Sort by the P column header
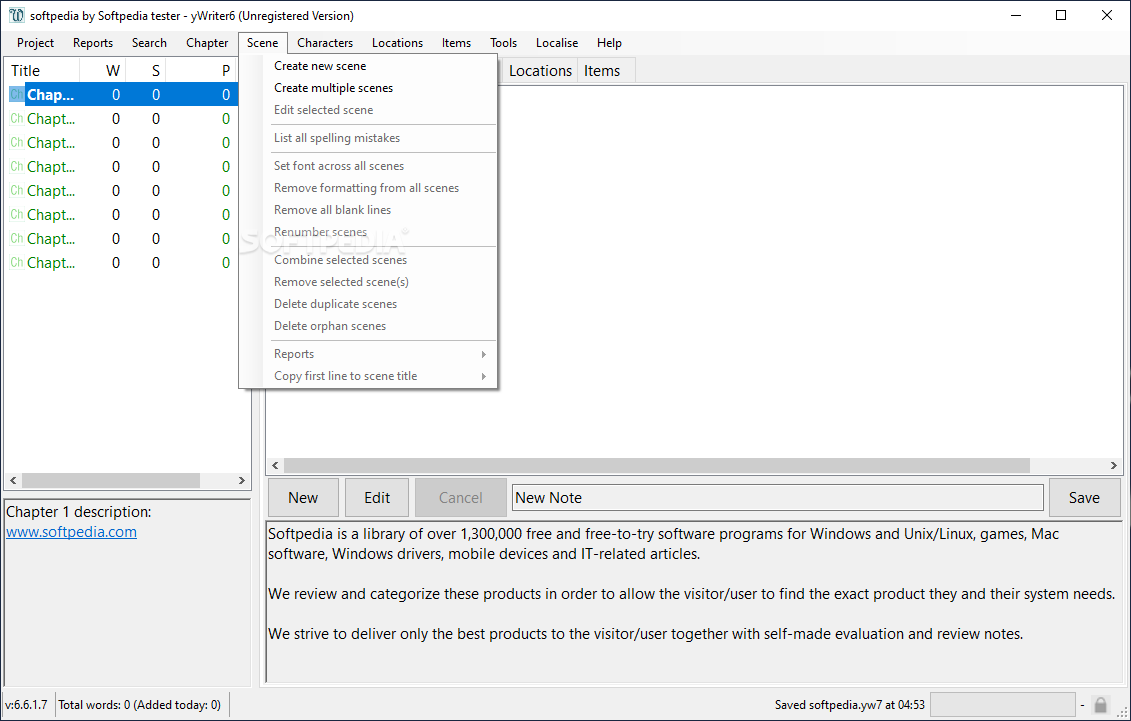This screenshot has height=721, width=1131. pyautogui.click(x=201, y=71)
